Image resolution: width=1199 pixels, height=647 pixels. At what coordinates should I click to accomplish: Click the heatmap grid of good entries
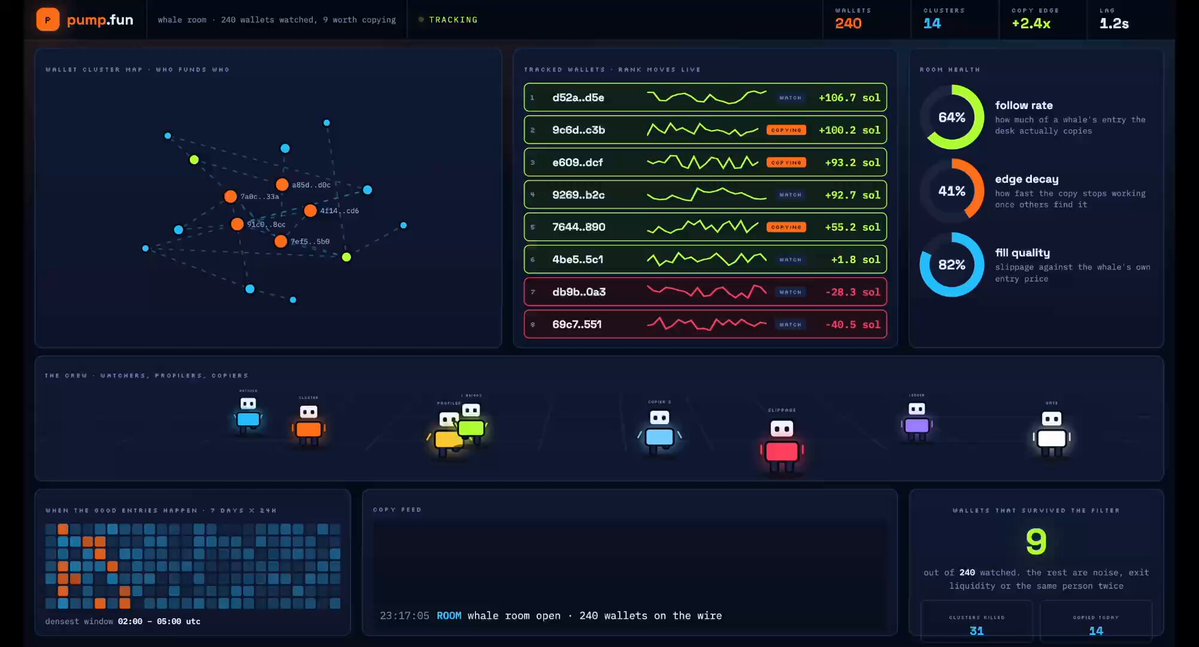(193, 567)
